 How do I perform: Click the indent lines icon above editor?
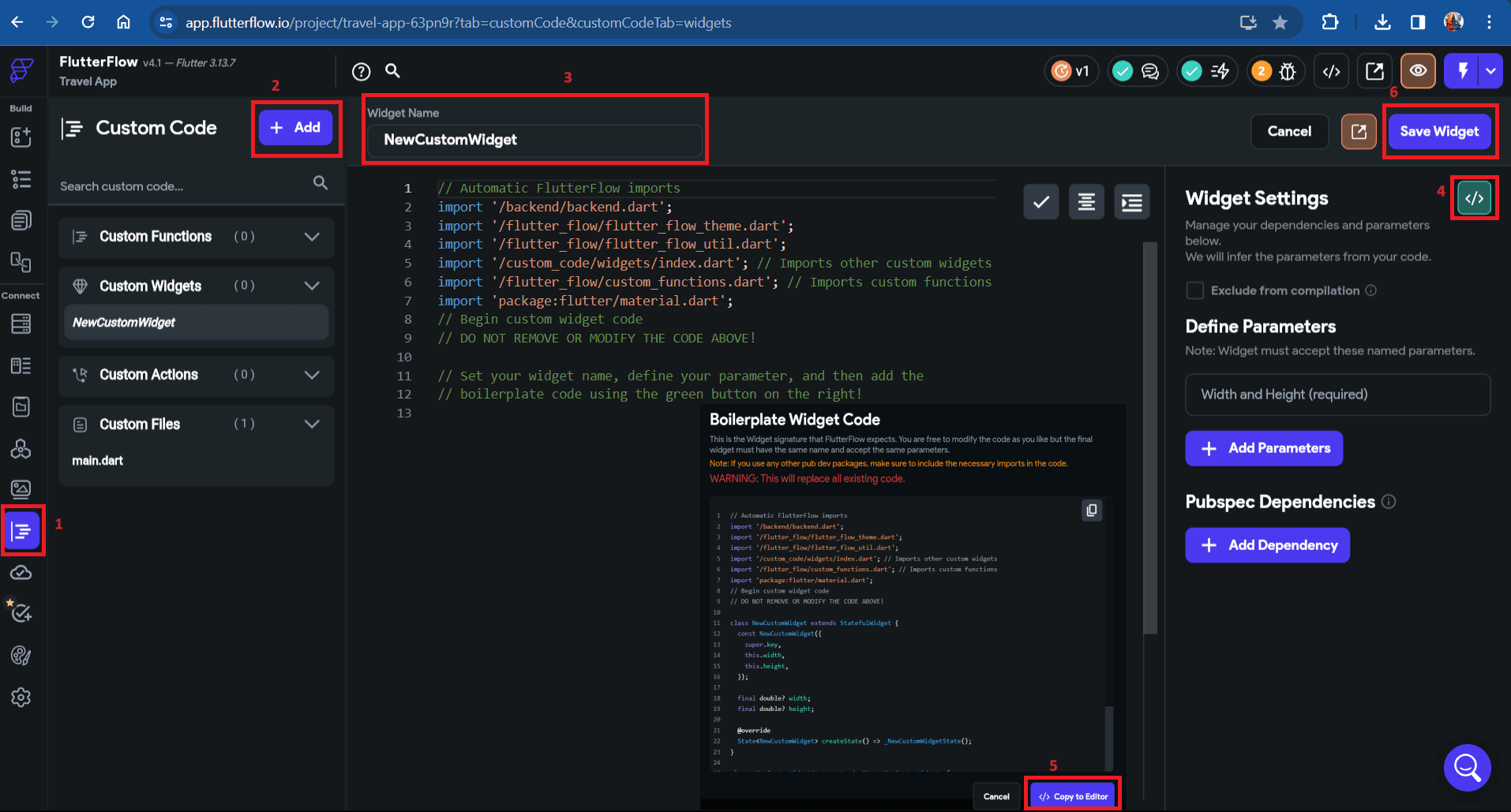pyautogui.click(x=1132, y=202)
